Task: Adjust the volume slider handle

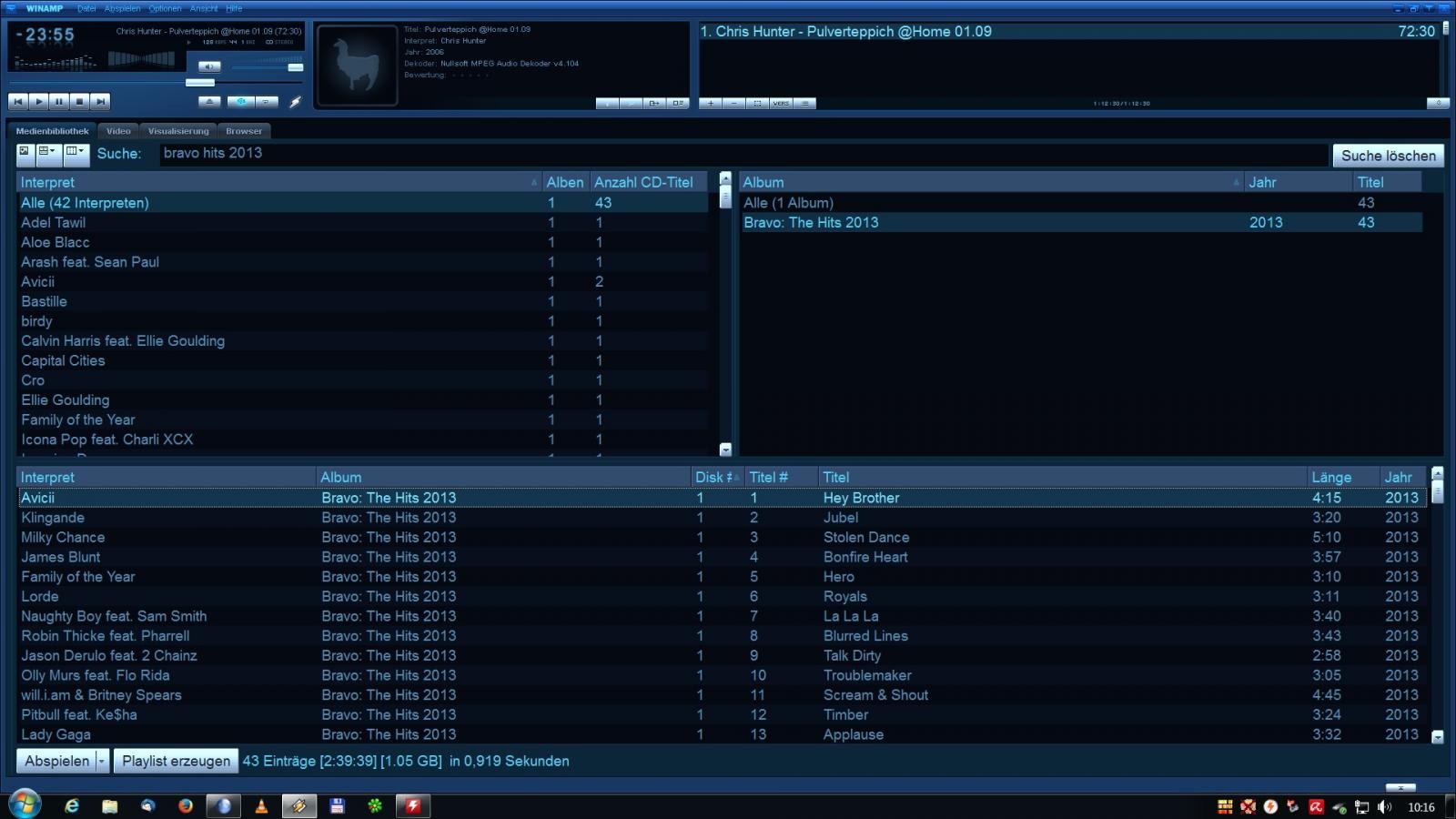Action: tap(295, 67)
